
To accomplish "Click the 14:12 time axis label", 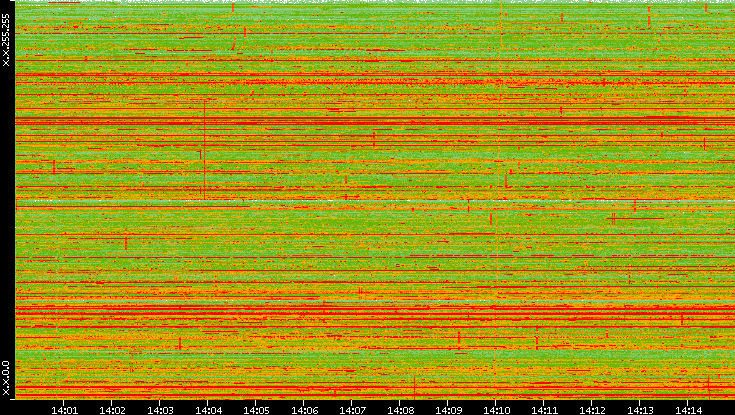I will point(592,410).
